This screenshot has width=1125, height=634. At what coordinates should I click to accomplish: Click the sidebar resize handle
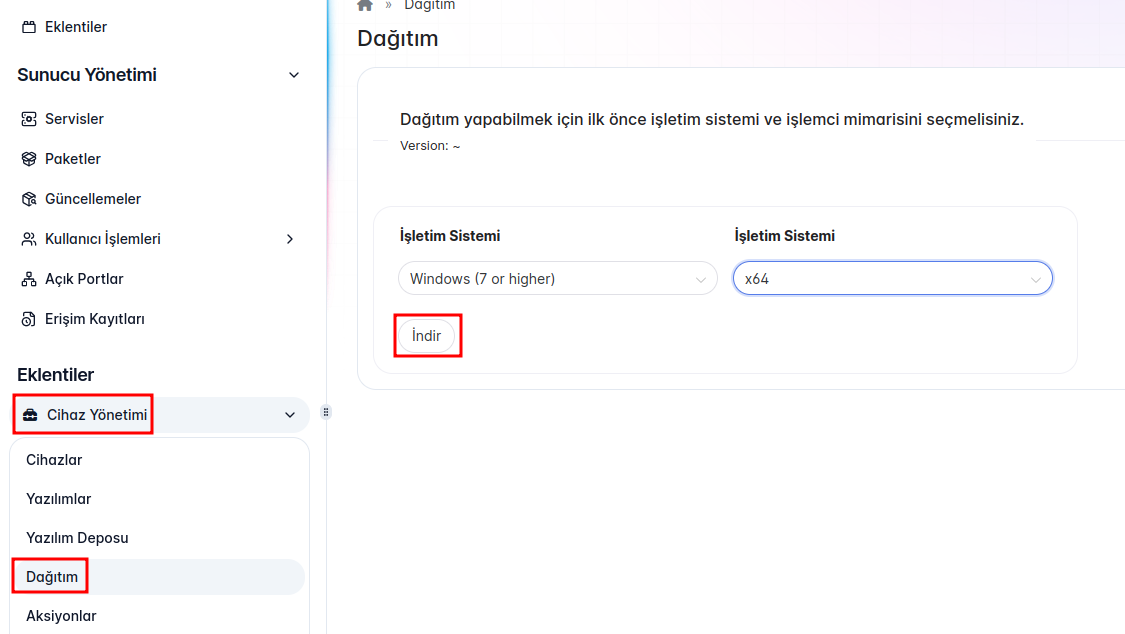[x=326, y=412]
